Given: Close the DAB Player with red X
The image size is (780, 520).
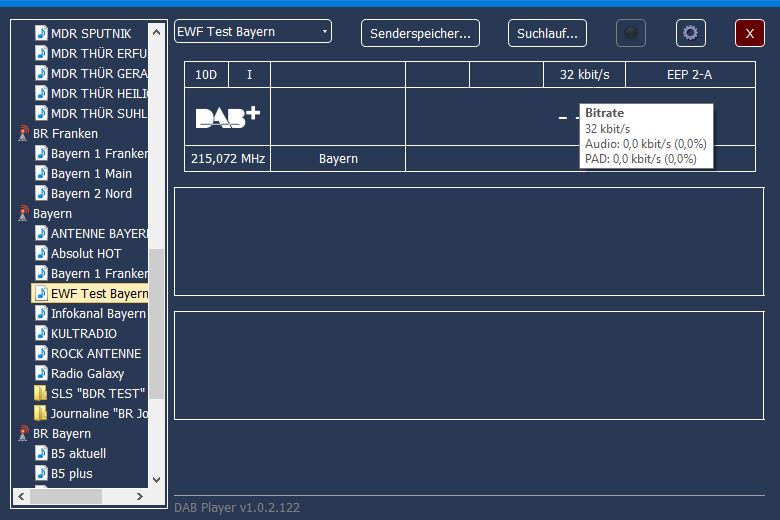Looking at the screenshot, I should coord(749,33).
